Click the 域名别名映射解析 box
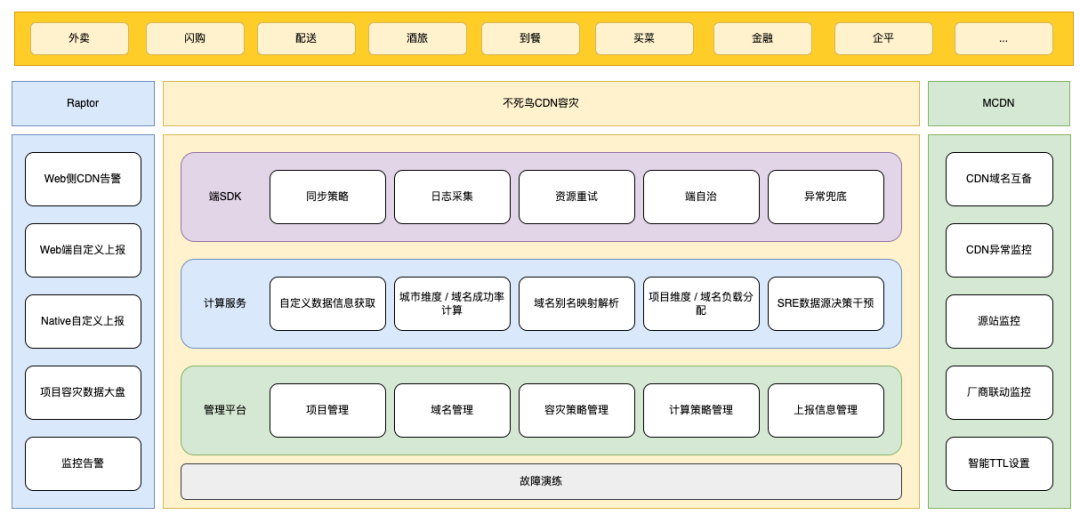Image resolution: width=1080 pixels, height=515 pixels. tap(576, 303)
